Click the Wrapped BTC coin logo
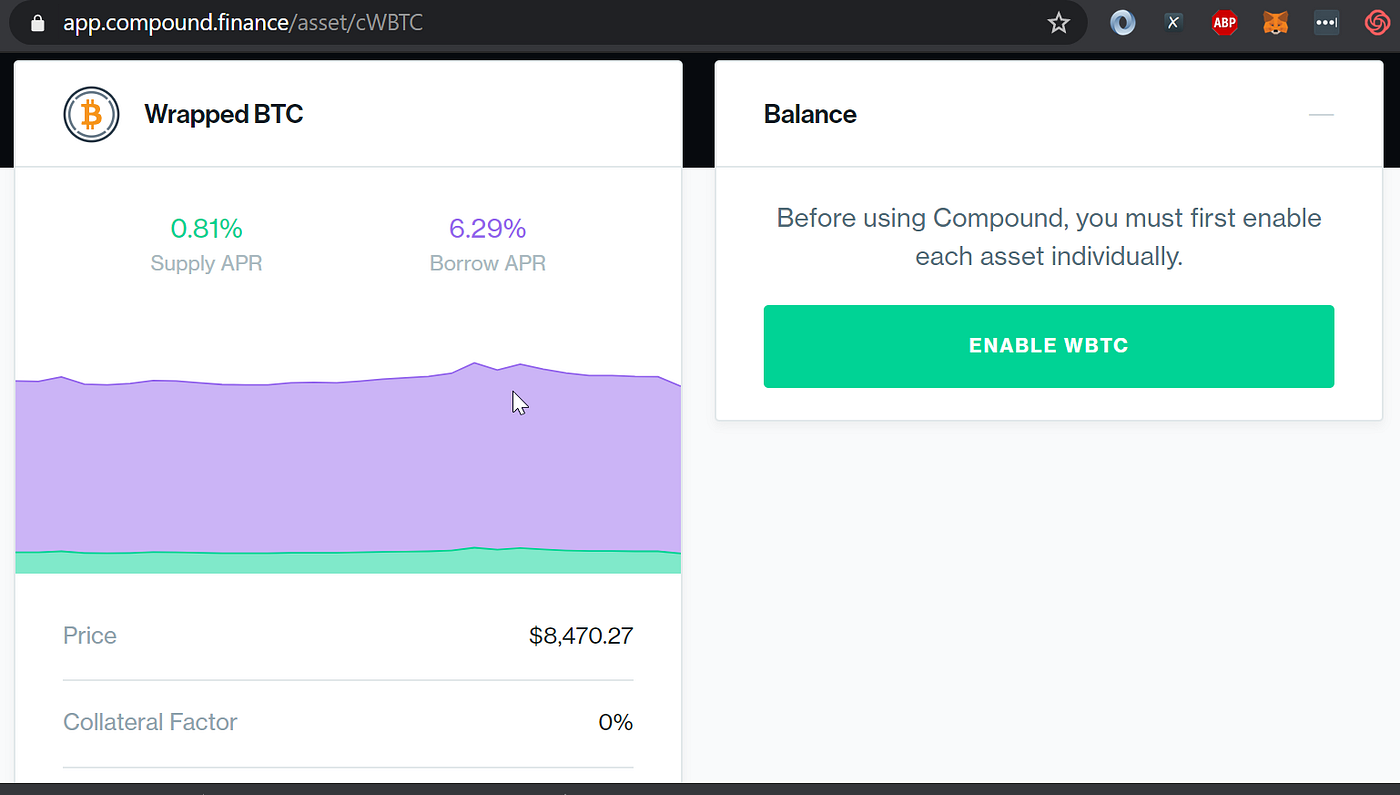The height and width of the screenshot is (795, 1400). [91, 114]
